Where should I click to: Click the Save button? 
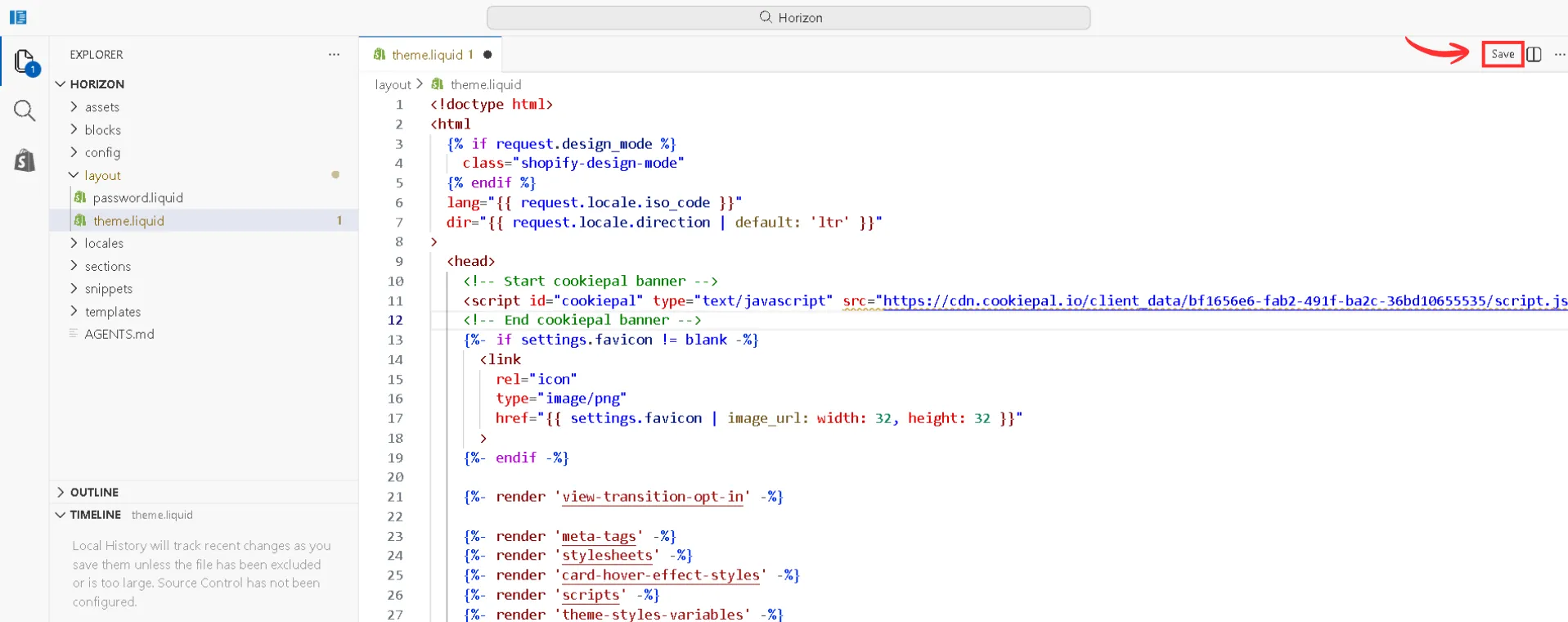coord(1503,54)
